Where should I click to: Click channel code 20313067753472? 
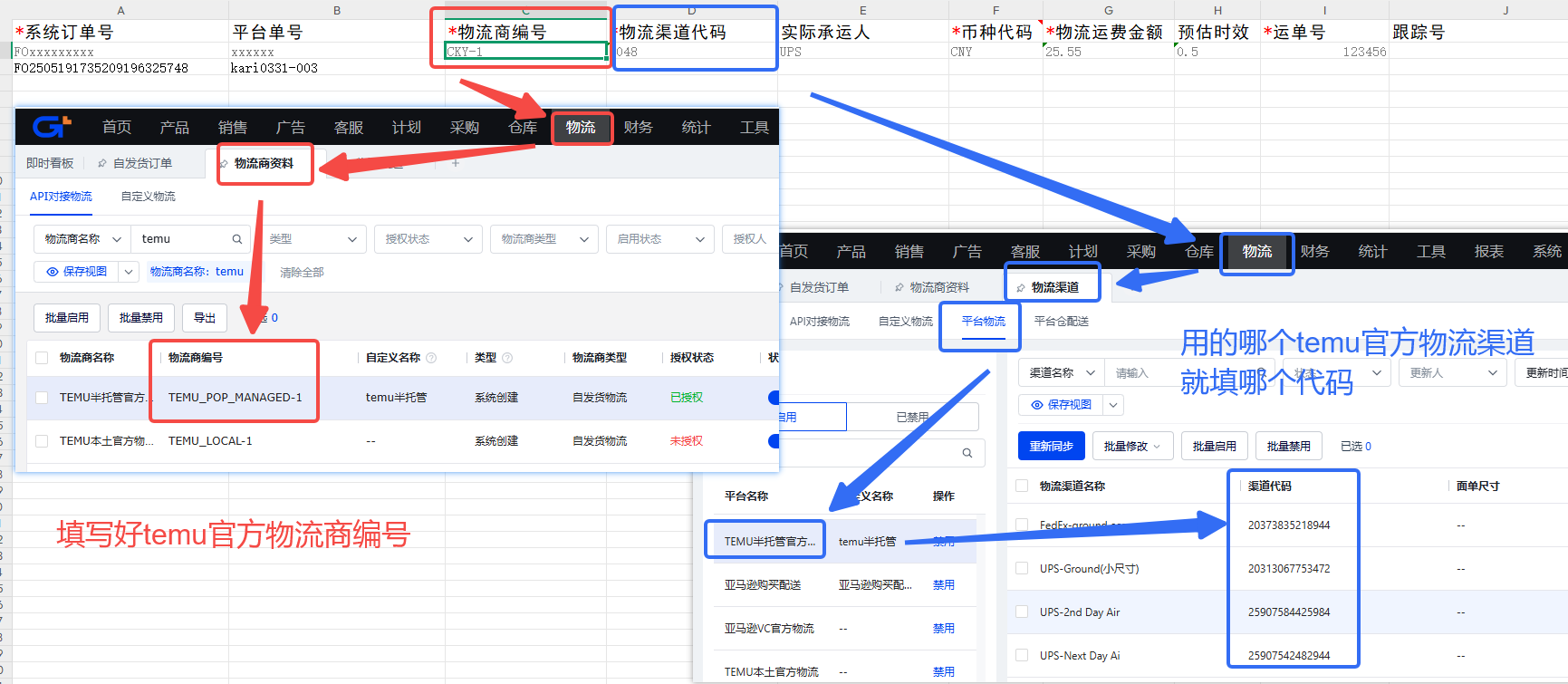[1289, 569]
